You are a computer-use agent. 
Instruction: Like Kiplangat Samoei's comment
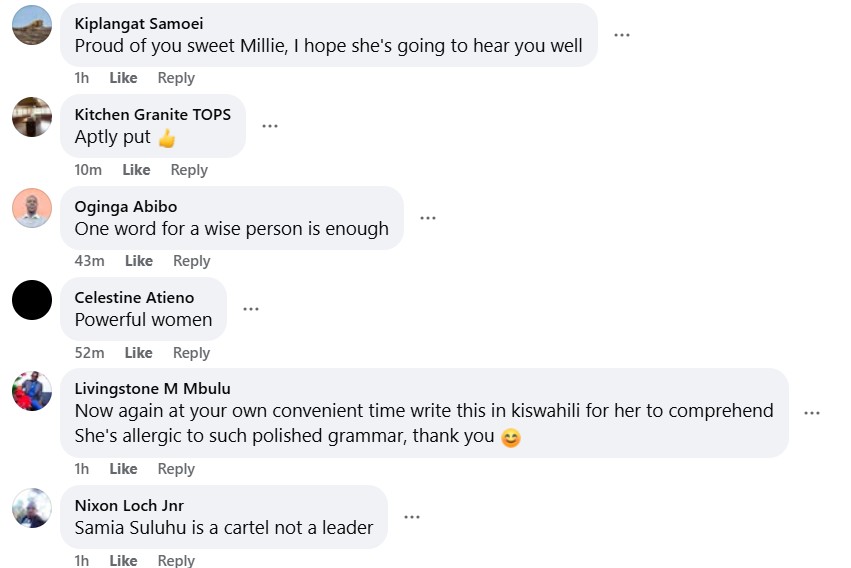124,78
